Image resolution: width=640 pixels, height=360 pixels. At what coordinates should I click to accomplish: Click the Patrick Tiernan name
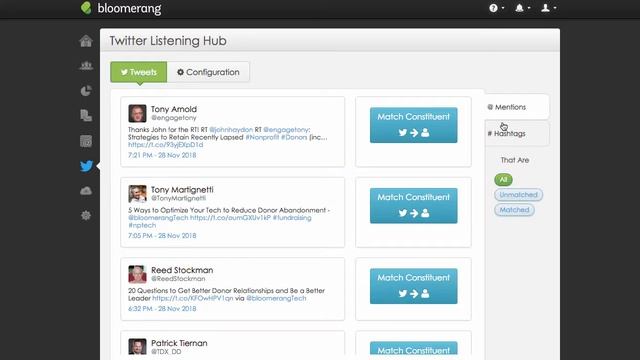179,343
